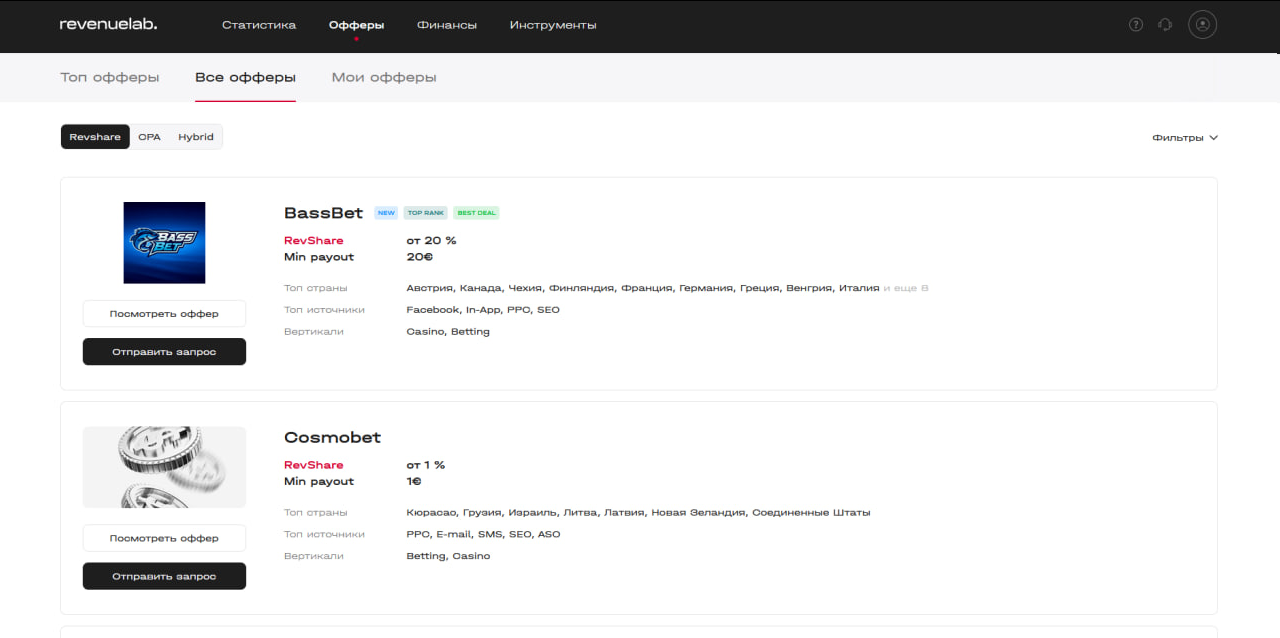Click Посмотреть оффер for BassBet
Screen dimensions: 1280x638
point(164,313)
